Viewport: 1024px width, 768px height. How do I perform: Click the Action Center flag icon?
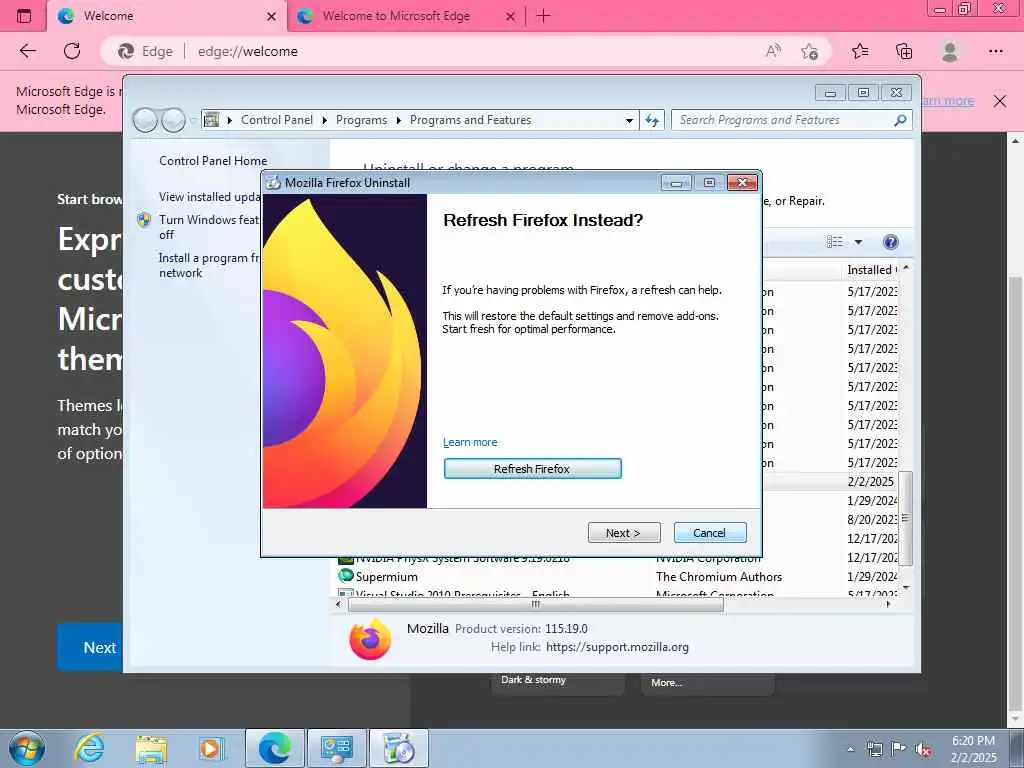point(899,749)
